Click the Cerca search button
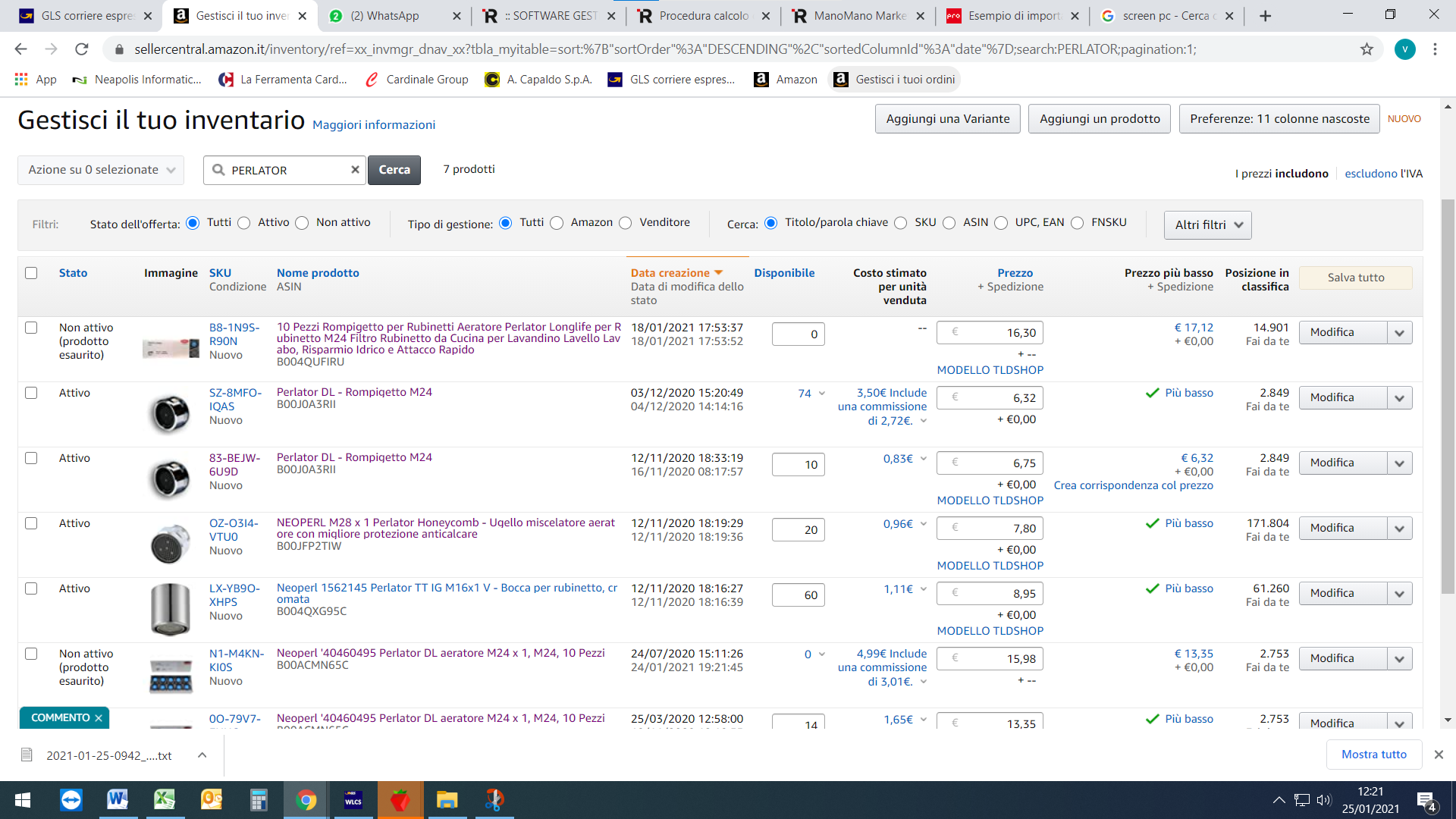The image size is (1456, 819). (394, 170)
